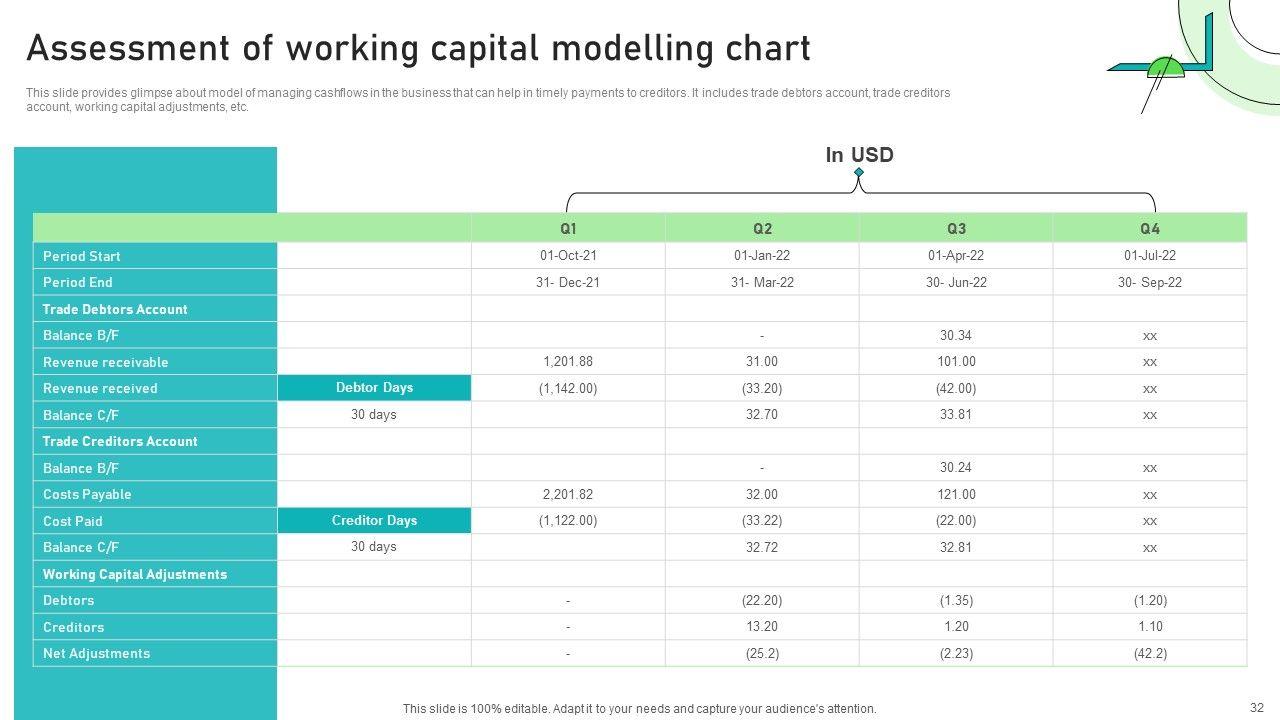Click the diamond marker below In USD
The image size is (1280, 720).
pos(859,173)
